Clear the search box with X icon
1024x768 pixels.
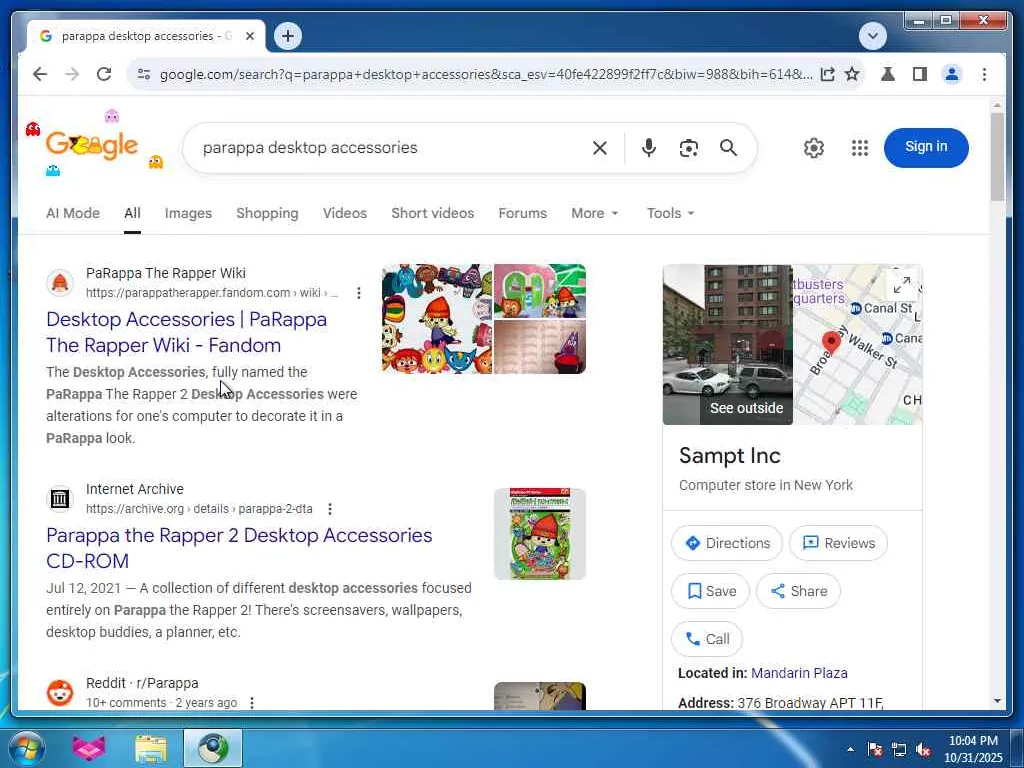[600, 148]
